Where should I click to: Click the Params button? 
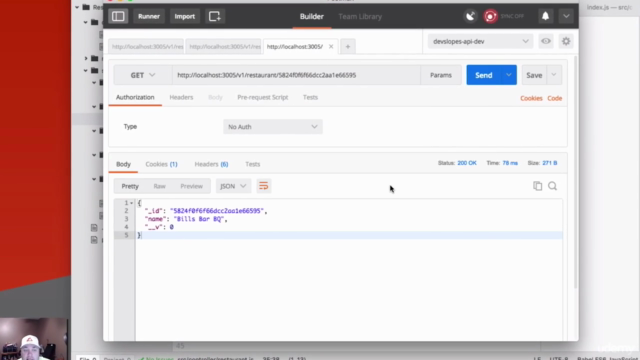441,75
